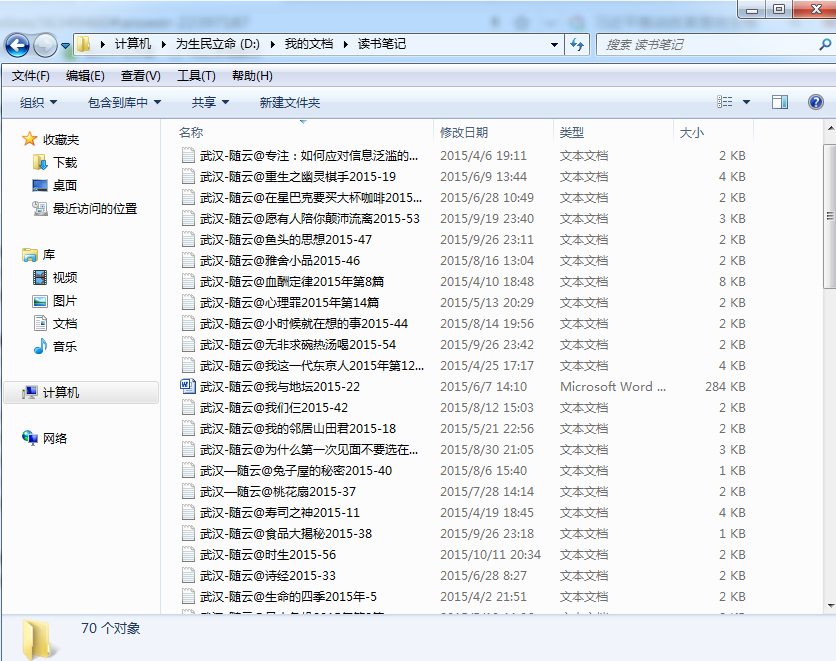Viewport: 836px width, 661px height.
Task: Select file icon of 重生之幽灵棋手2015-19
Action: click(188, 176)
